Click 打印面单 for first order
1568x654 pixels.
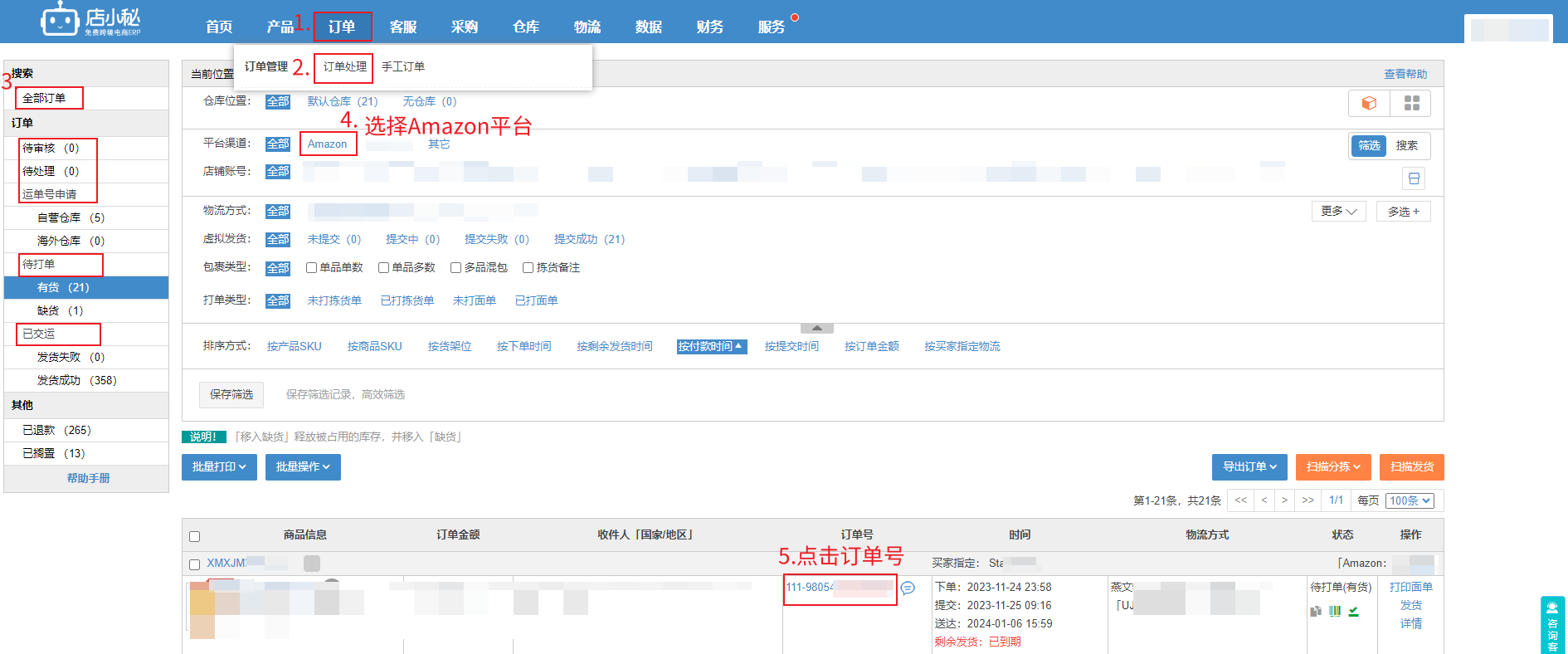[x=1411, y=588]
